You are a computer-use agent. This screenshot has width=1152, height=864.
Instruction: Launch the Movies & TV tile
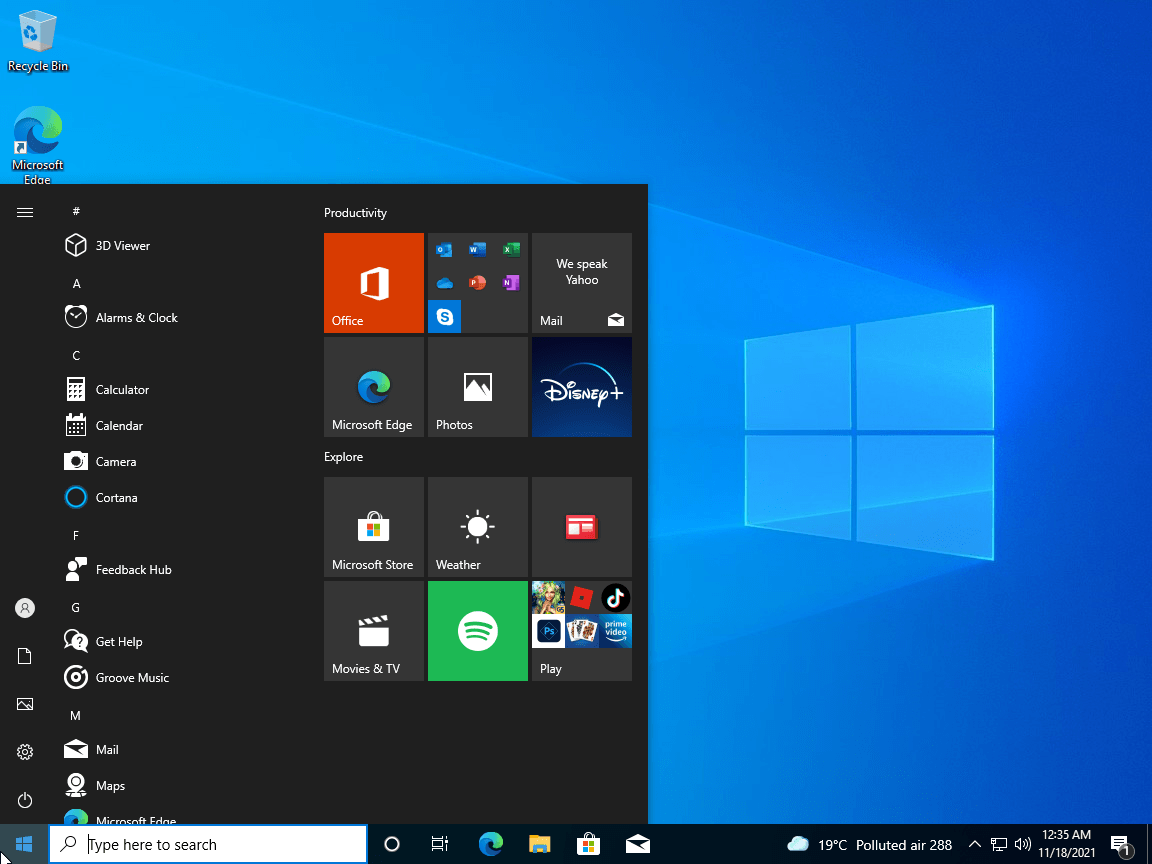point(373,631)
